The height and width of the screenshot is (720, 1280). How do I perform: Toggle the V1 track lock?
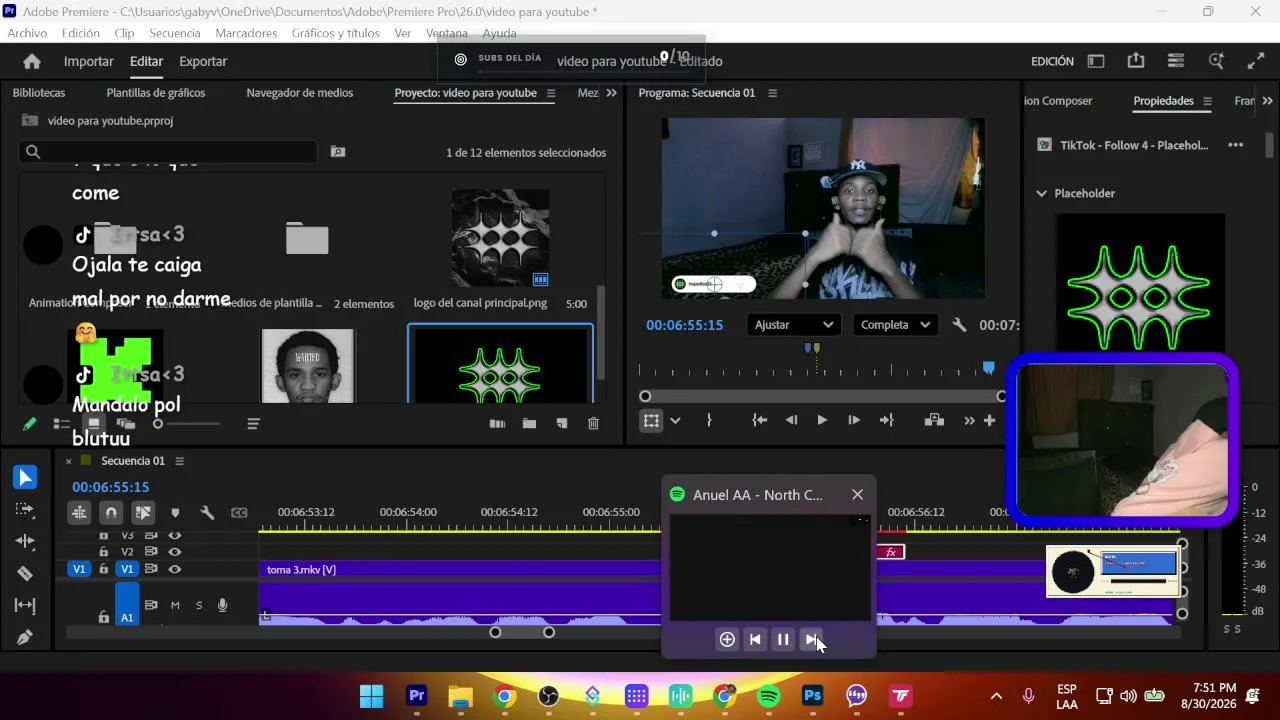click(103, 569)
